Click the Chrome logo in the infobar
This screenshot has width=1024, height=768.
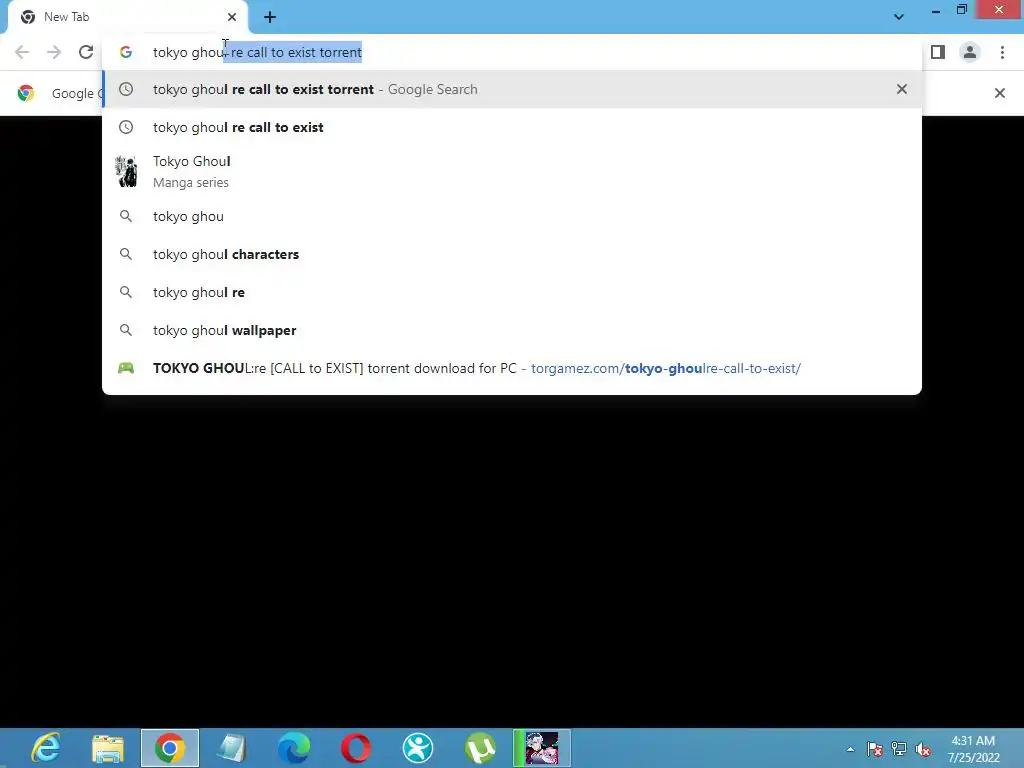26,93
